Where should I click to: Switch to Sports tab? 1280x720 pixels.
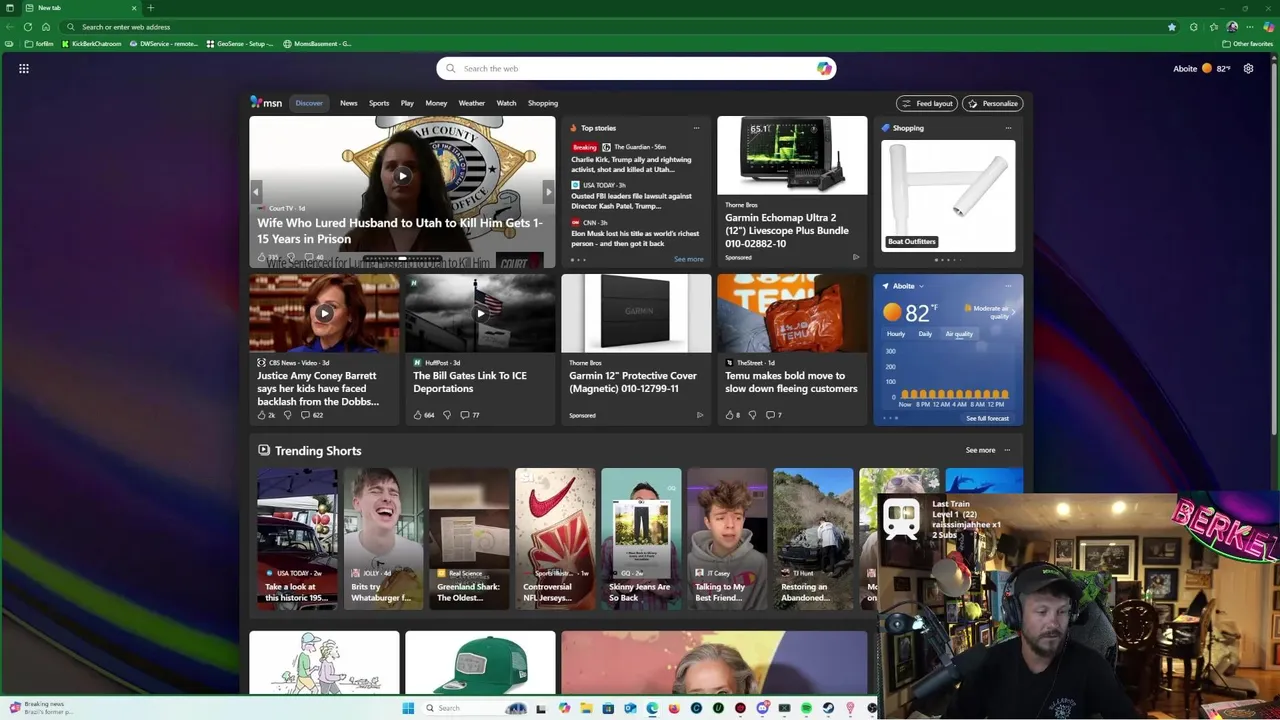(x=379, y=103)
